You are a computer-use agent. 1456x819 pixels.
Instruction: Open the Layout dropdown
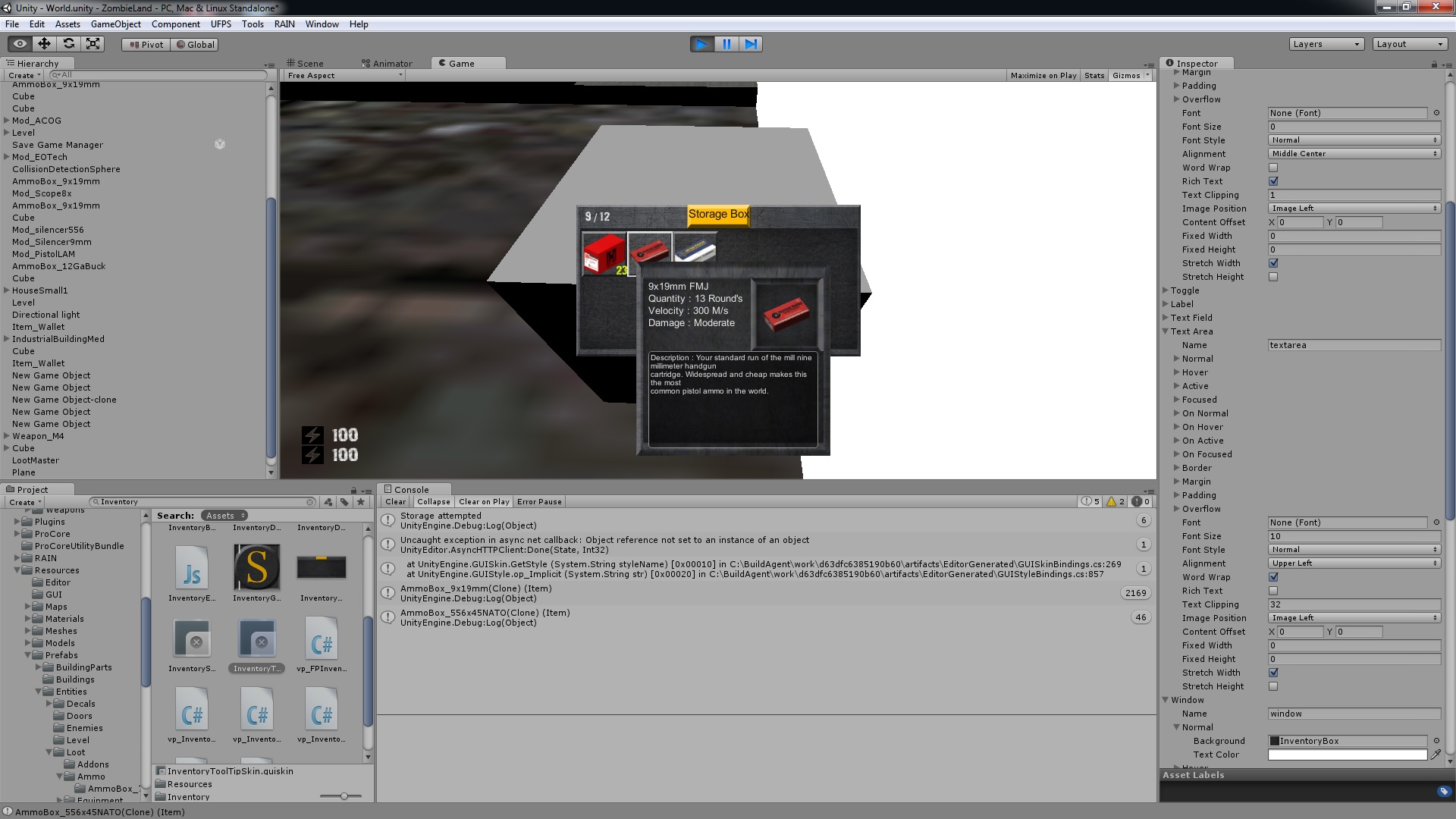point(1410,44)
